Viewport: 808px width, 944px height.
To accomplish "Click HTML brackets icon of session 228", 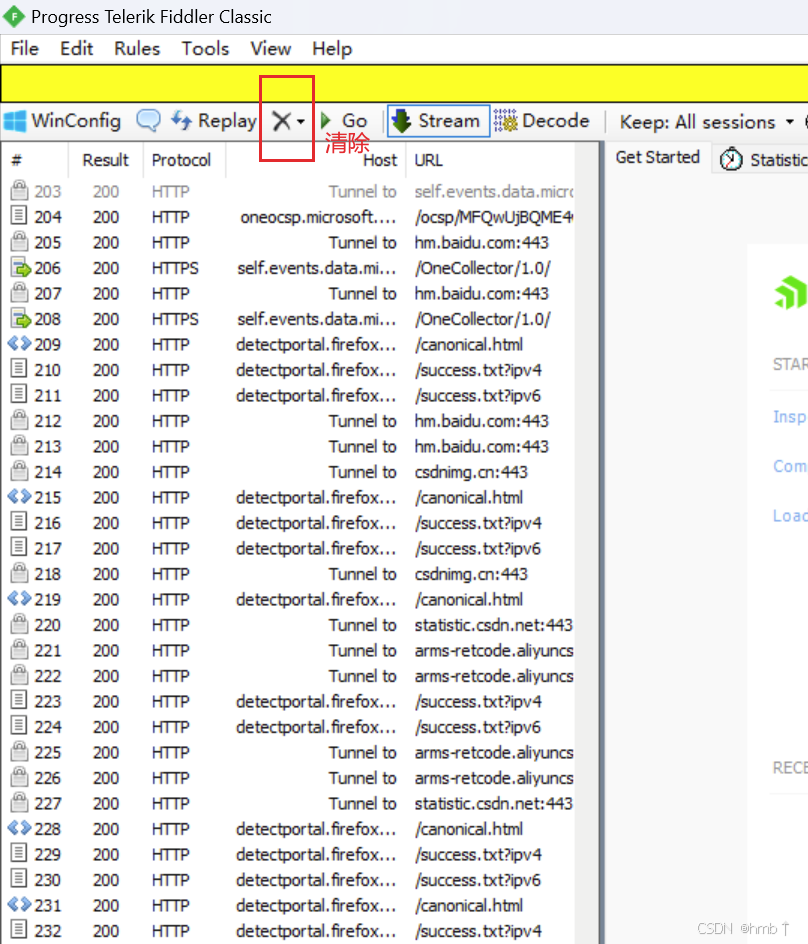I will tap(19, 828).
